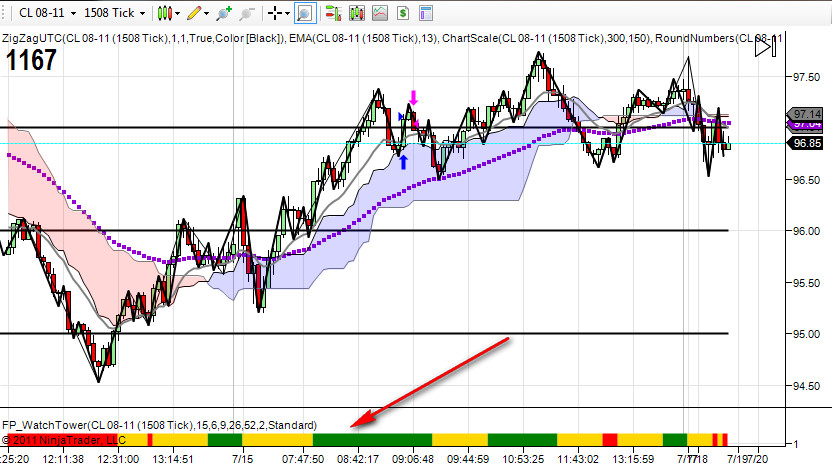Screen dimensions: 832x466
Task: Click the 94.50 price axis label
Action: [x=806, y=386]
